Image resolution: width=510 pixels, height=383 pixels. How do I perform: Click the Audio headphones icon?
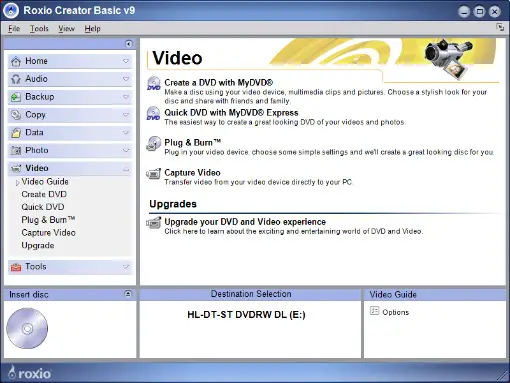tap(16, 79)
